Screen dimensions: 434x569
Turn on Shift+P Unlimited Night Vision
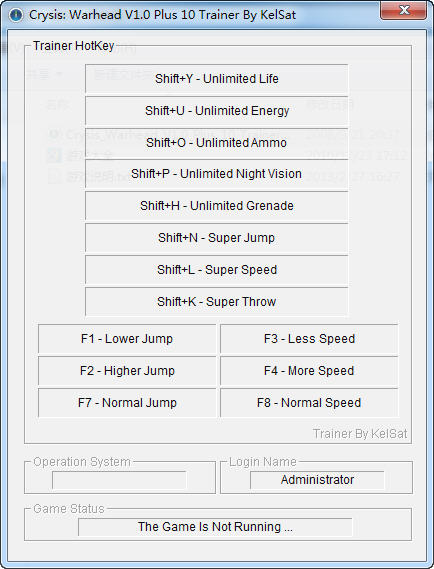pos(217,174)
